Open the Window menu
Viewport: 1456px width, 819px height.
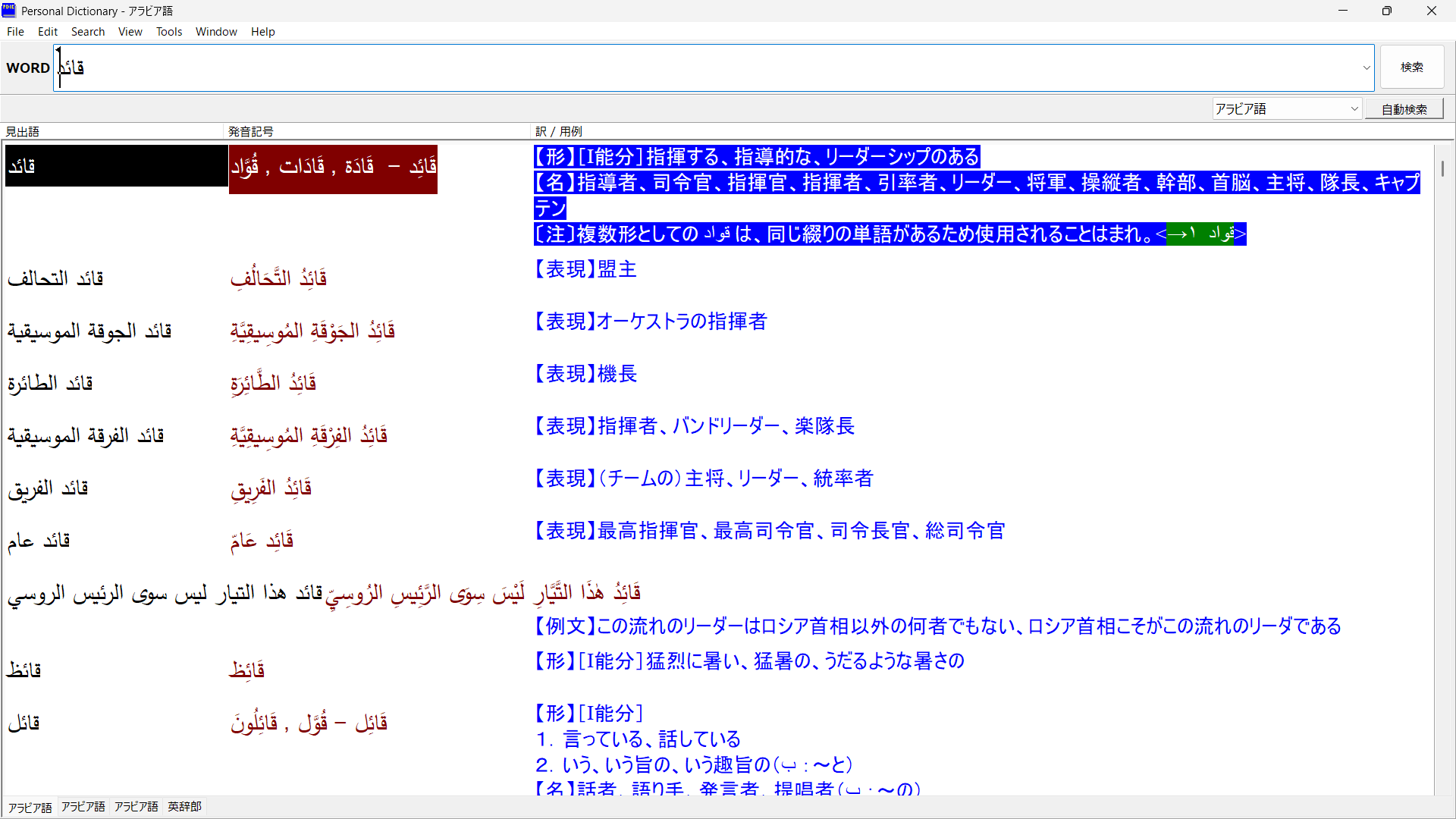216,32
